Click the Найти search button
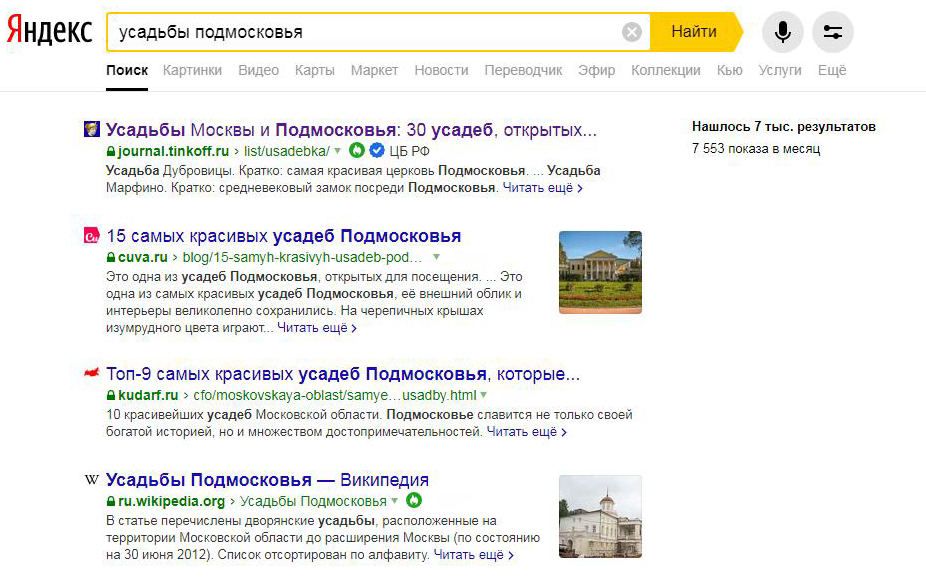The width and height of the screenshot is (926, 578). [x=694, y=31]
